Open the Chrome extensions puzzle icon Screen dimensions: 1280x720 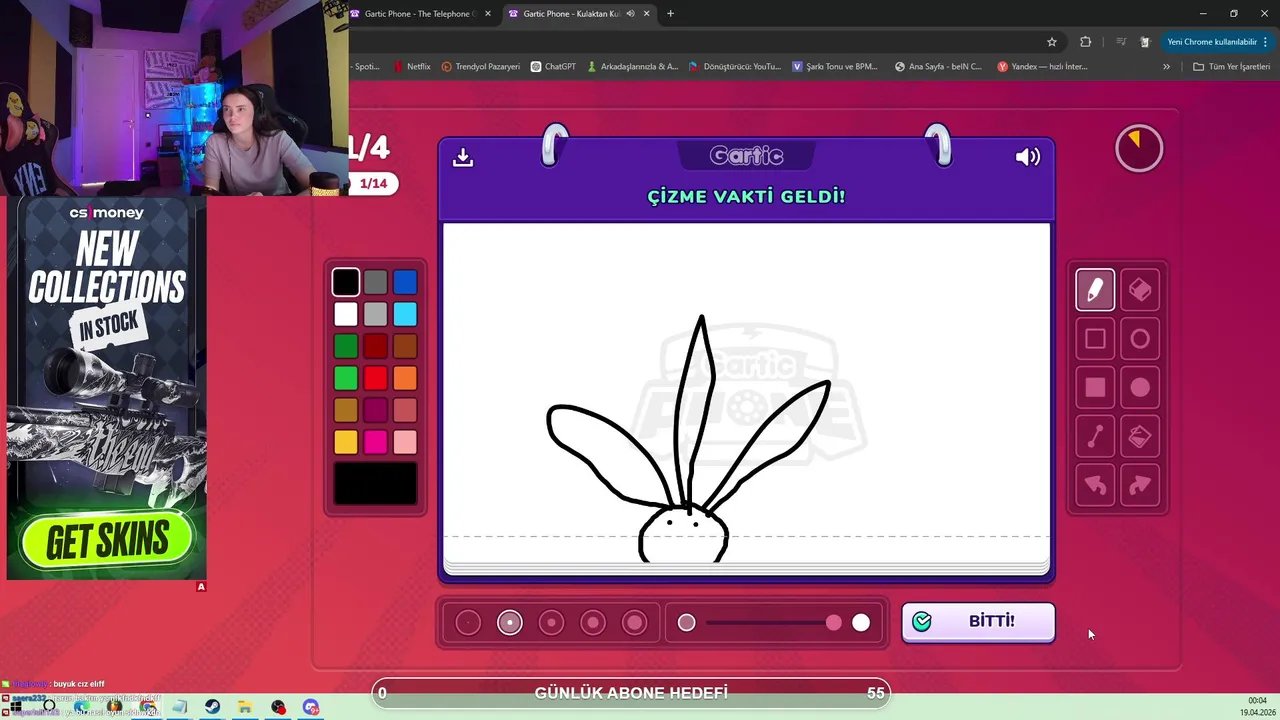pos(1085,42)
